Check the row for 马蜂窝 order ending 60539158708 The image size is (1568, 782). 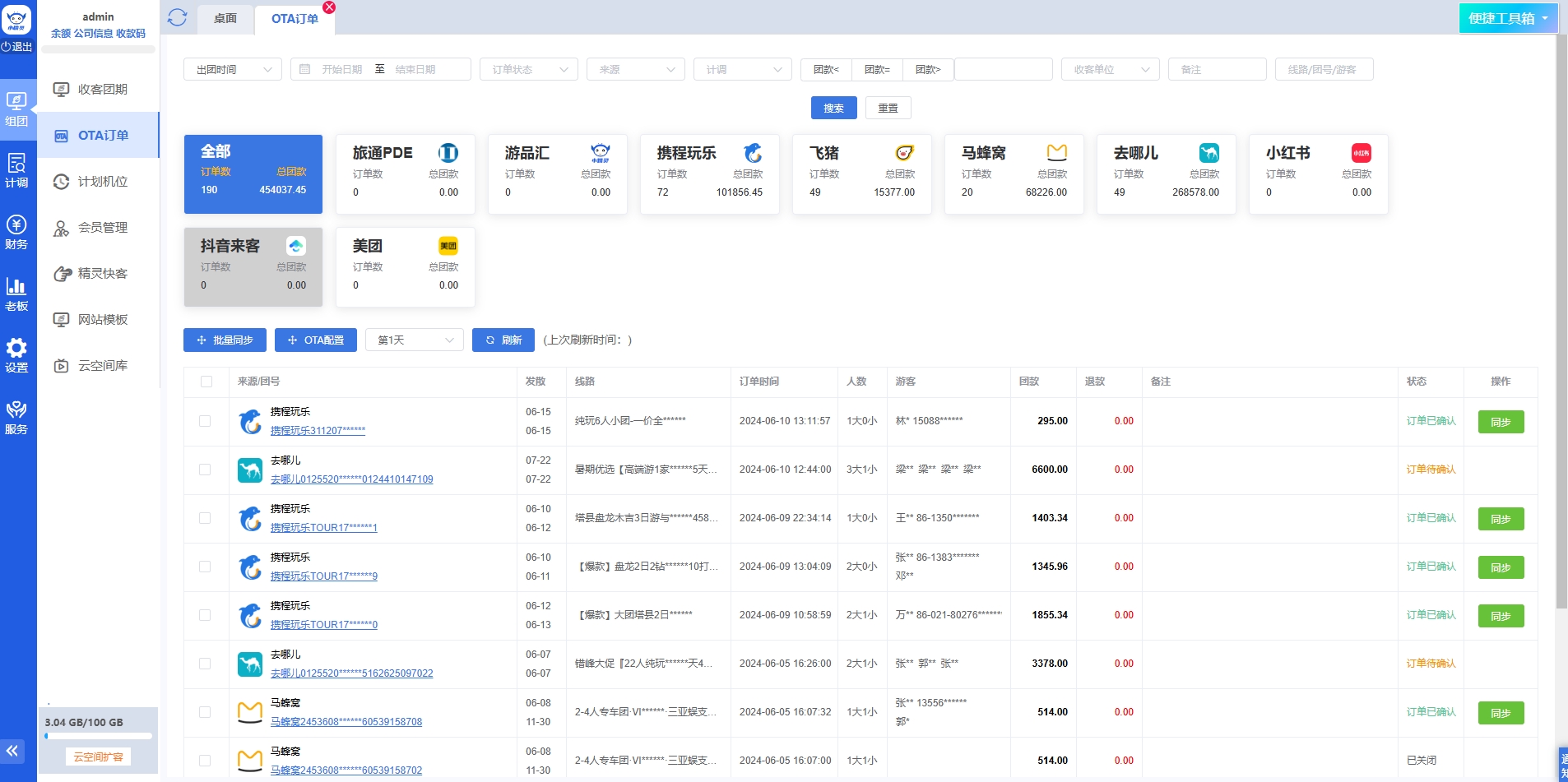coord(205,712)
